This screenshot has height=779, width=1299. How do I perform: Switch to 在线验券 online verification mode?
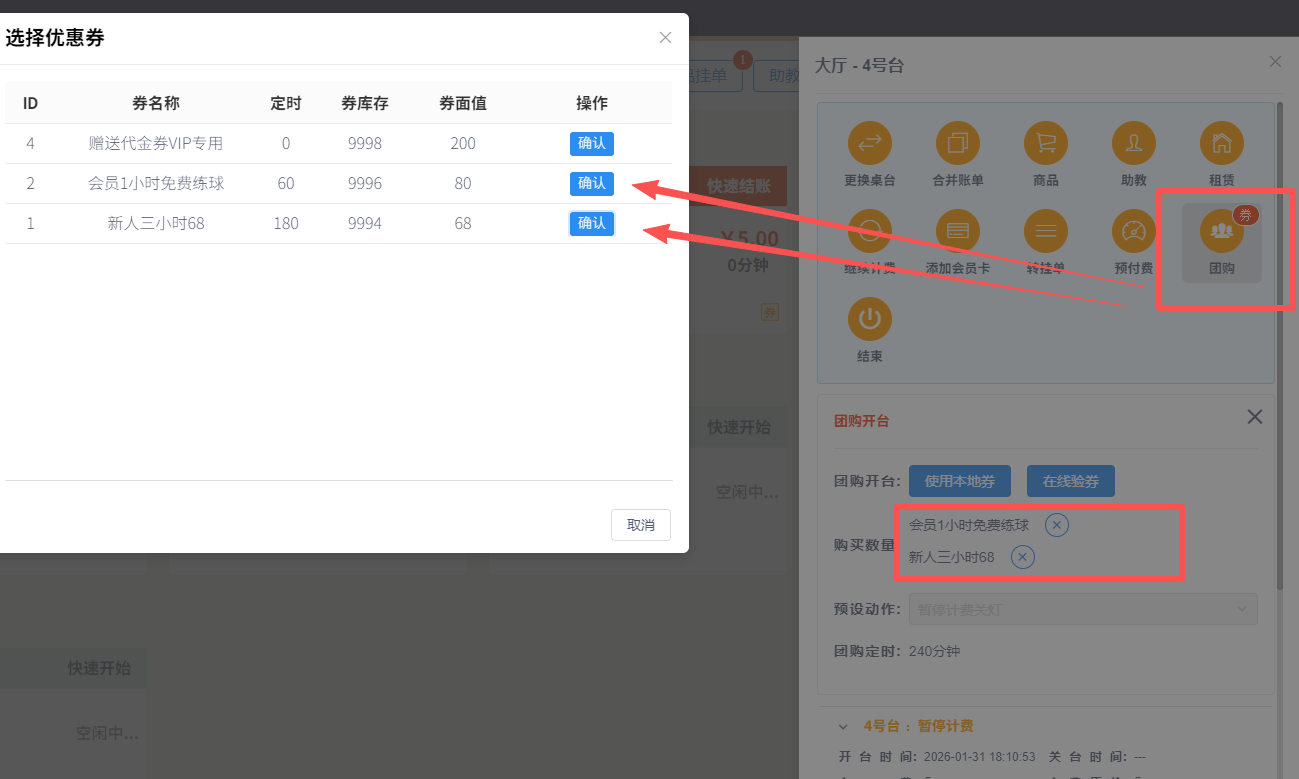[1070, 481]
